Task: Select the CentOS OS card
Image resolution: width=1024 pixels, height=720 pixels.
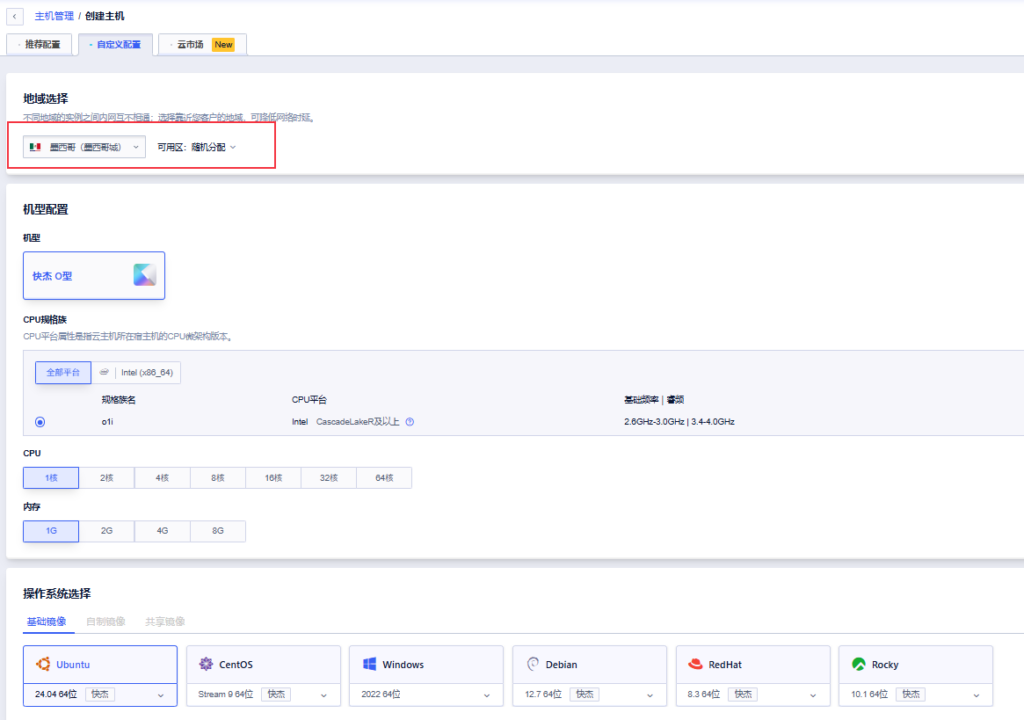Action: (x=263, y=664)
